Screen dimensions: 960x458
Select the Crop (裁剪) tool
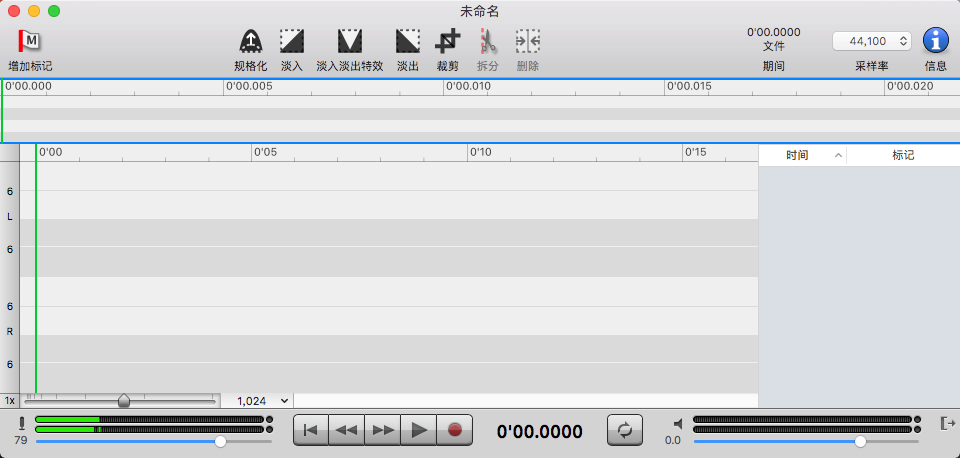tap(448, 41)
